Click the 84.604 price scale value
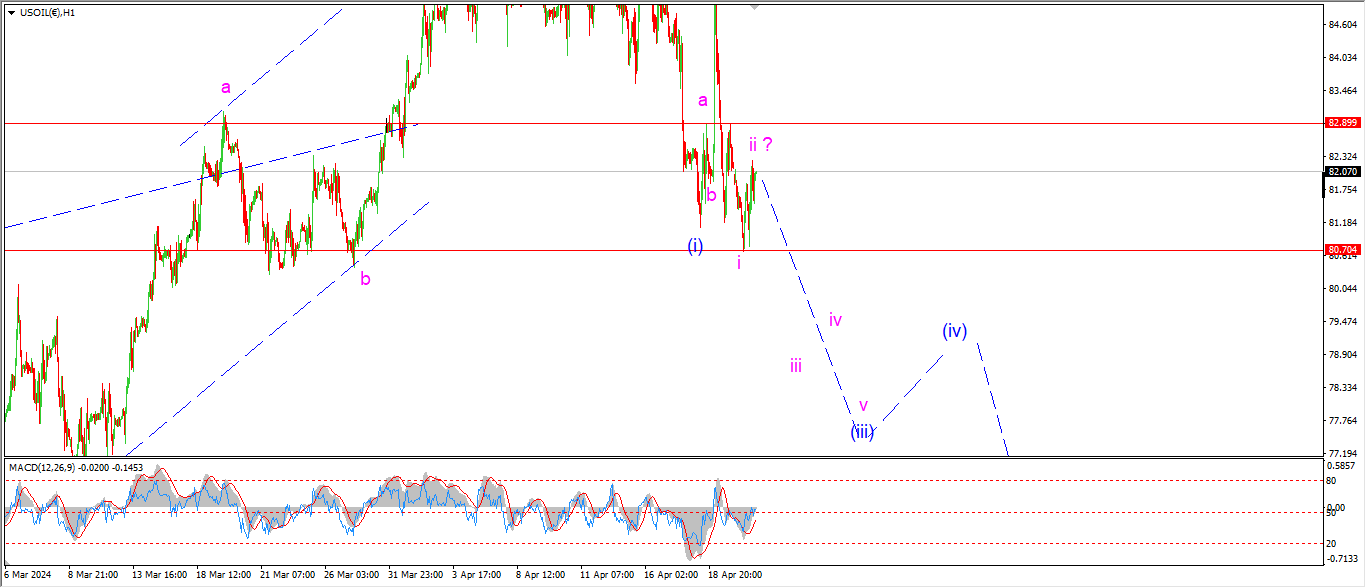Screen dimensions: 1366x588 (1343, 24)
